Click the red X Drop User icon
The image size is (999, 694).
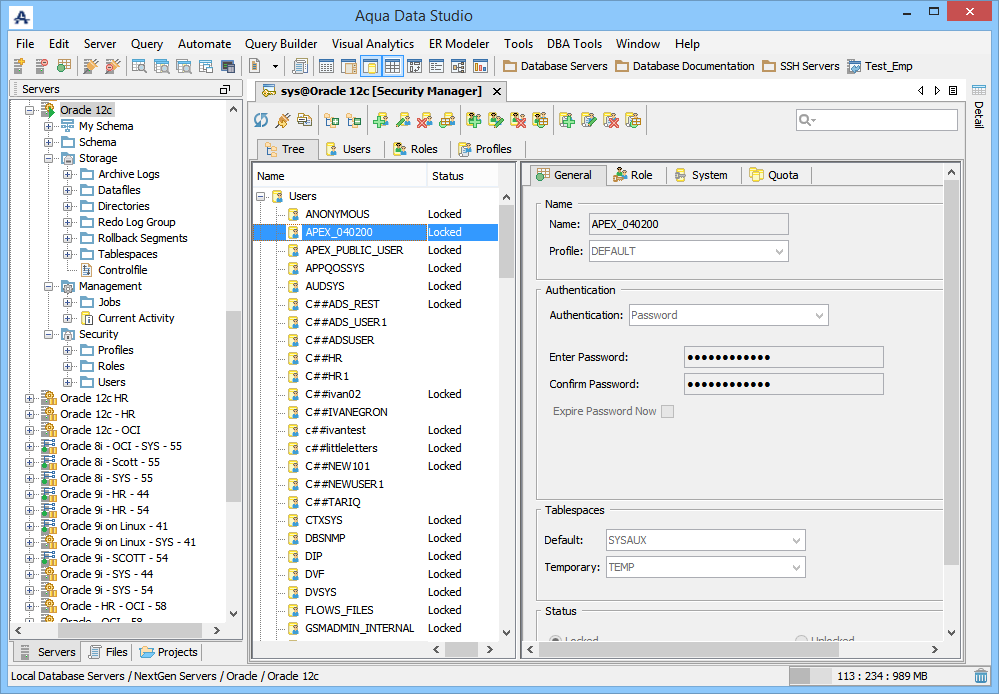(x=424, y=120)
